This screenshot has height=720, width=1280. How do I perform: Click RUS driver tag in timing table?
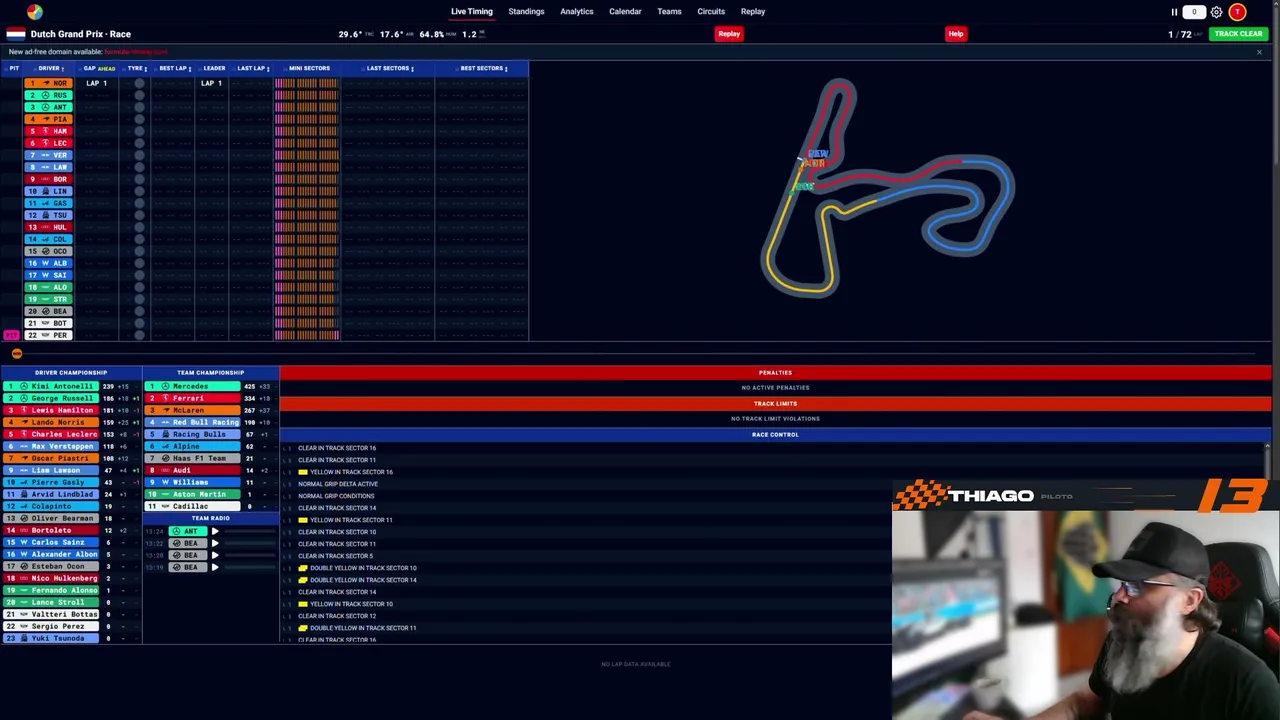point(47,95)
